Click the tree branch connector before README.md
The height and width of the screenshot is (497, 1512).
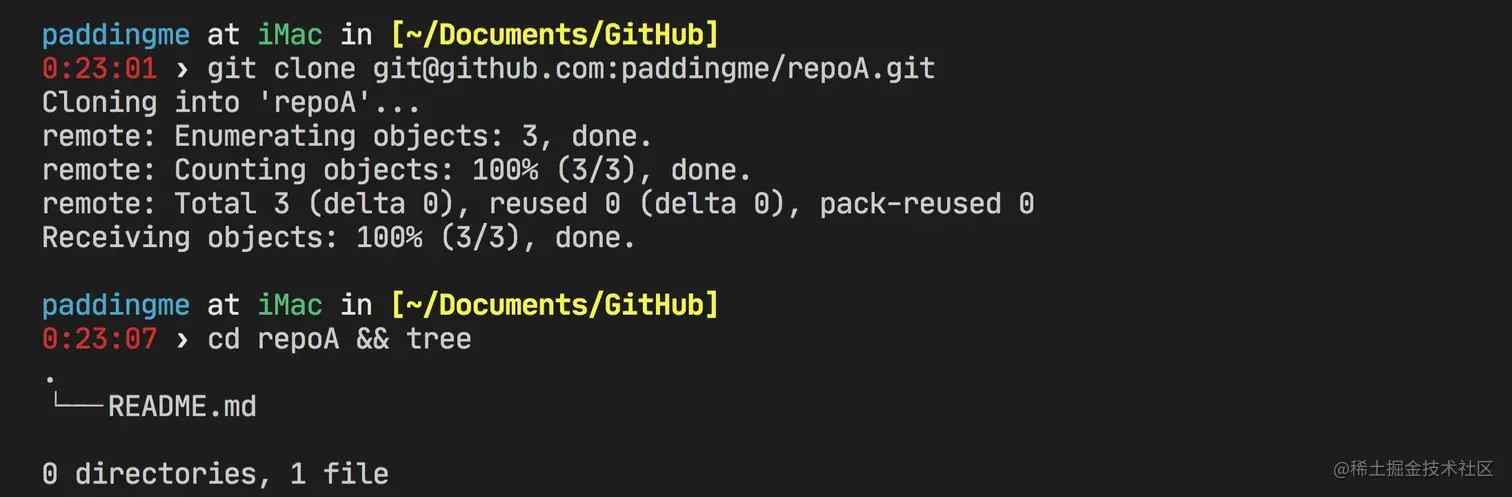coord(78,404)
